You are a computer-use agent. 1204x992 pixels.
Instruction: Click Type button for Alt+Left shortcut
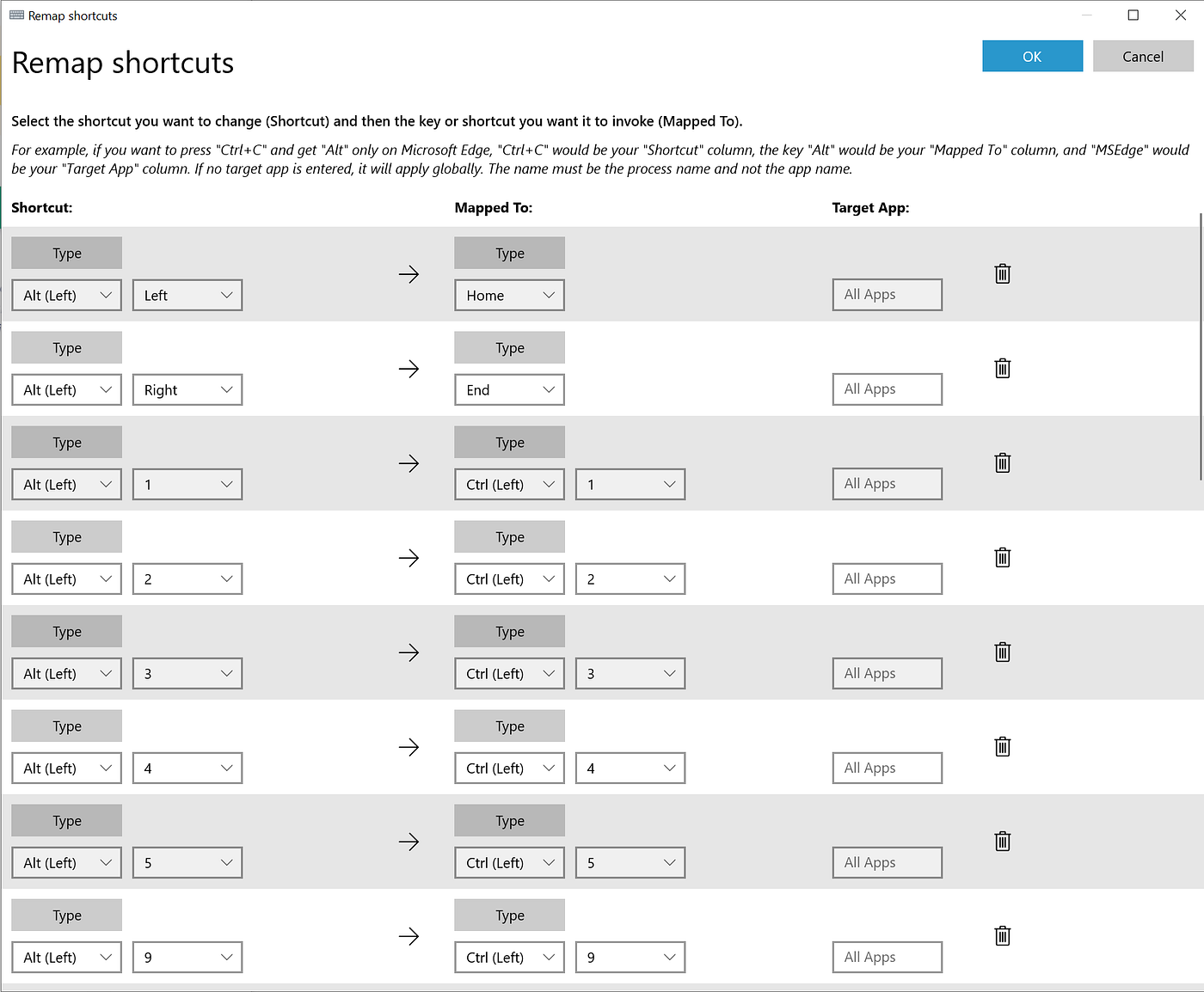[66, 253]
